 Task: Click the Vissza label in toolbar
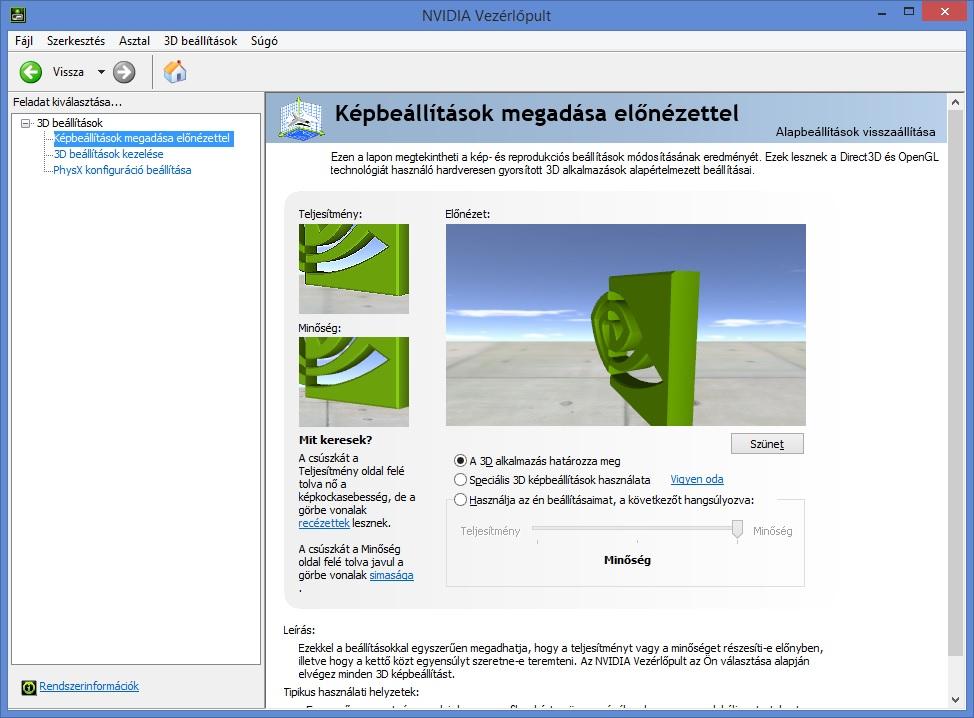click(68, 72)
